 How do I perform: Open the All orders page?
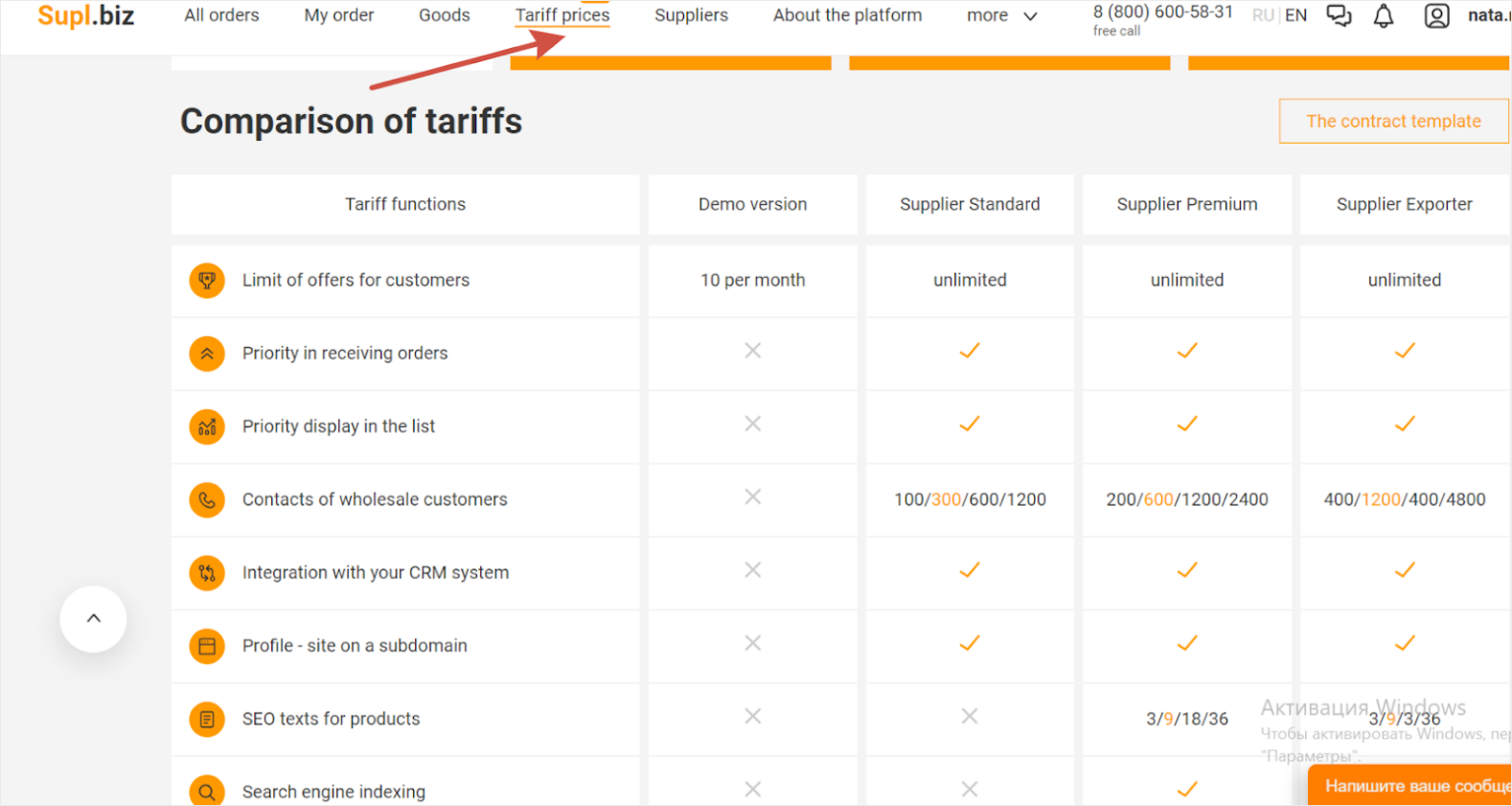coord(221,15)
